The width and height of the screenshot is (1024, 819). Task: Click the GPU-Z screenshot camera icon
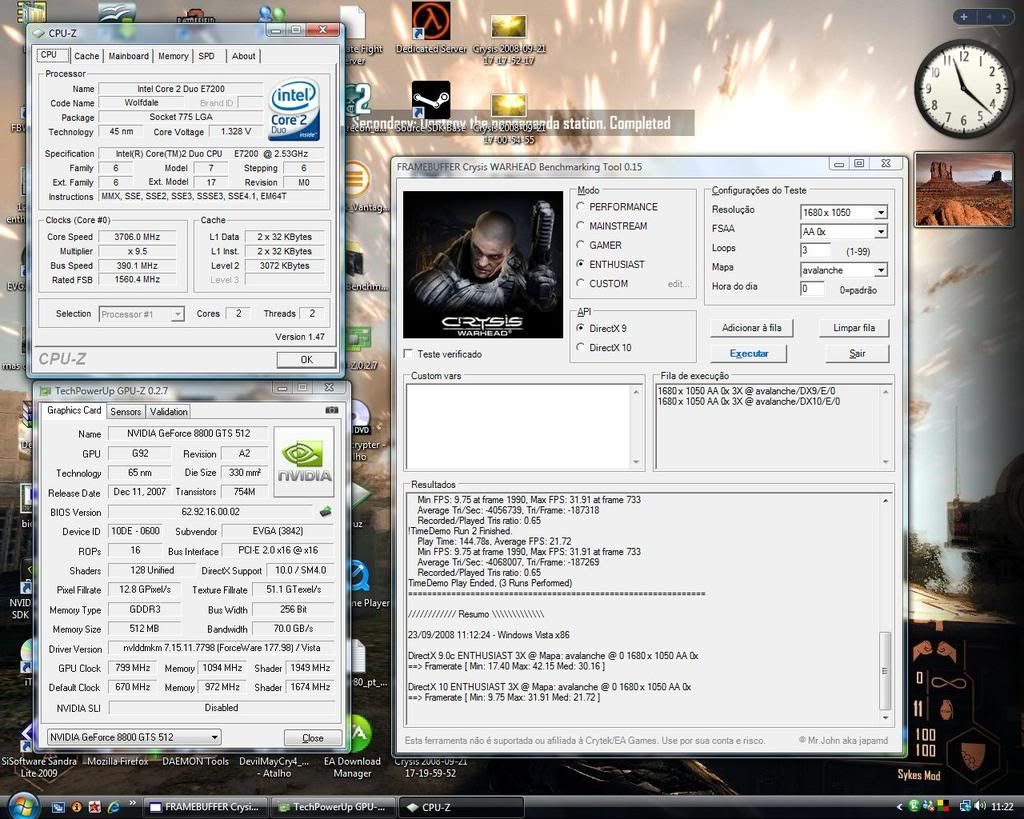[x=331, y=410]
